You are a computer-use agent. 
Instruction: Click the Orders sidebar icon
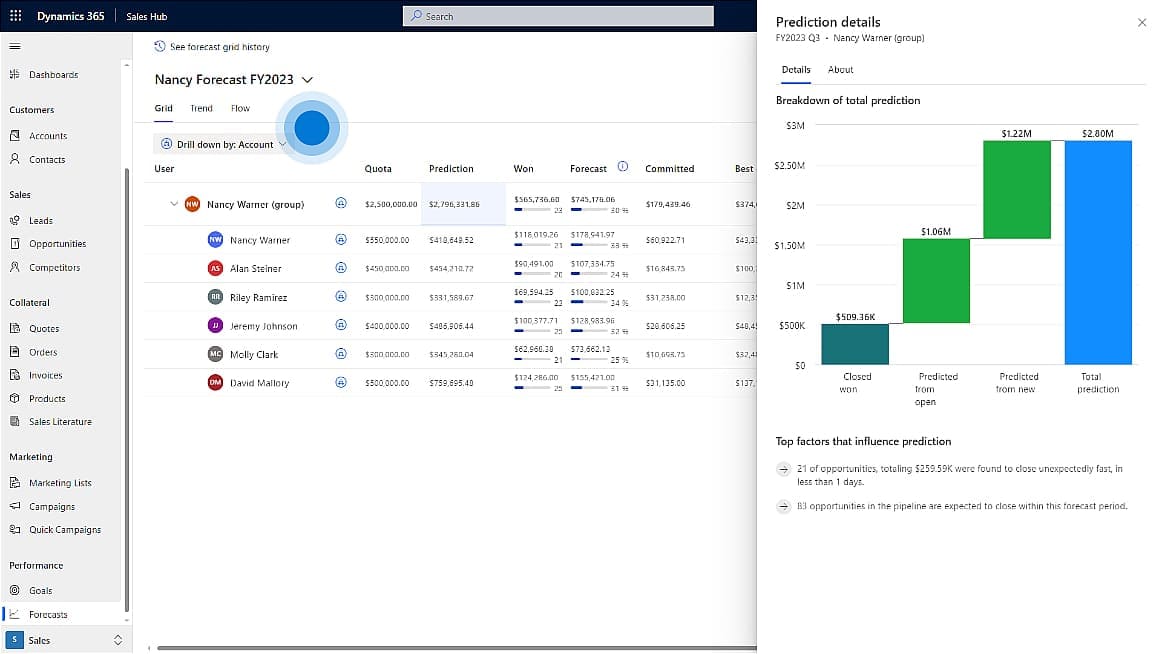(15, 352)
